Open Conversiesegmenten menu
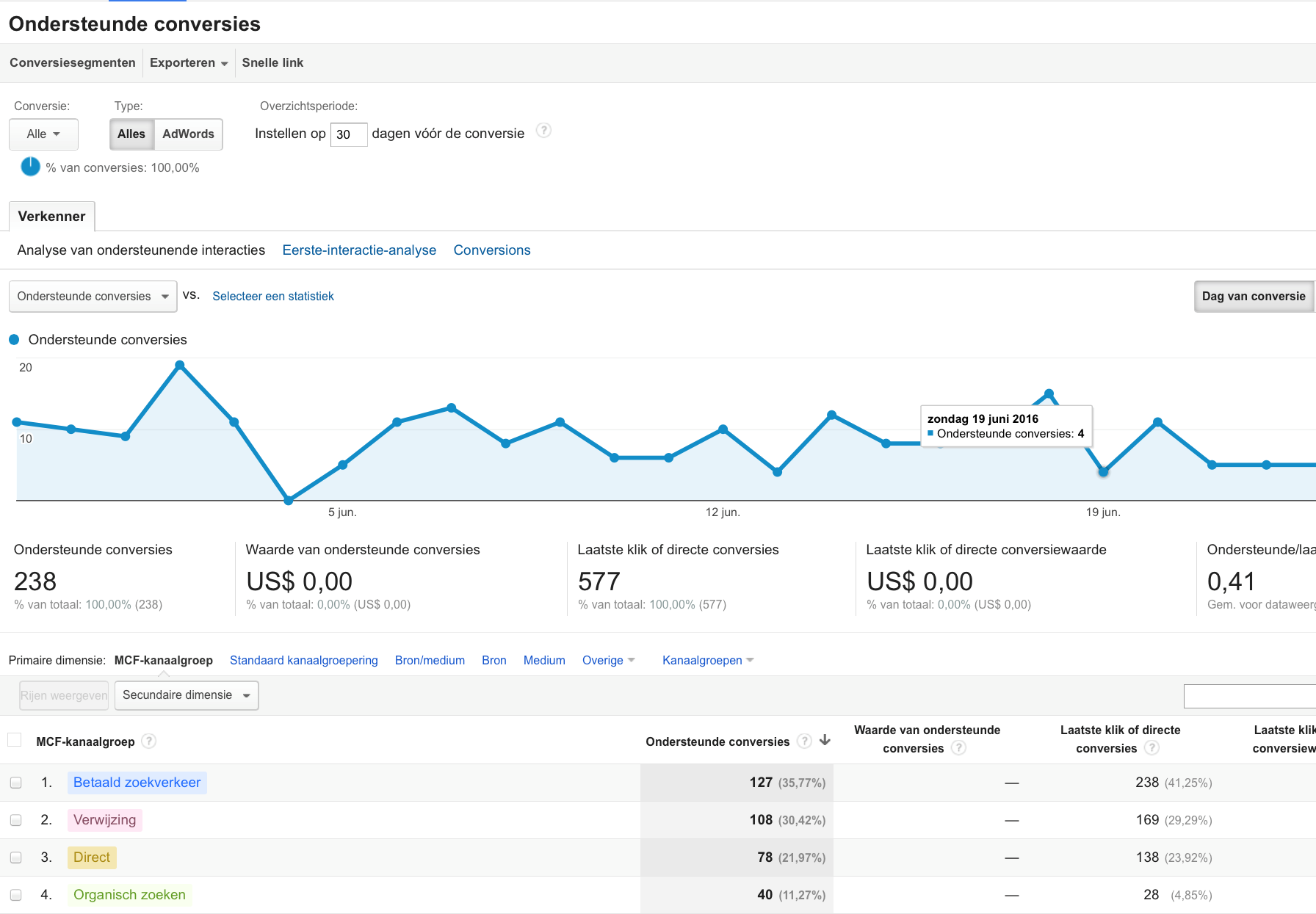This screenshot has width=1316, height=914. 73,63
